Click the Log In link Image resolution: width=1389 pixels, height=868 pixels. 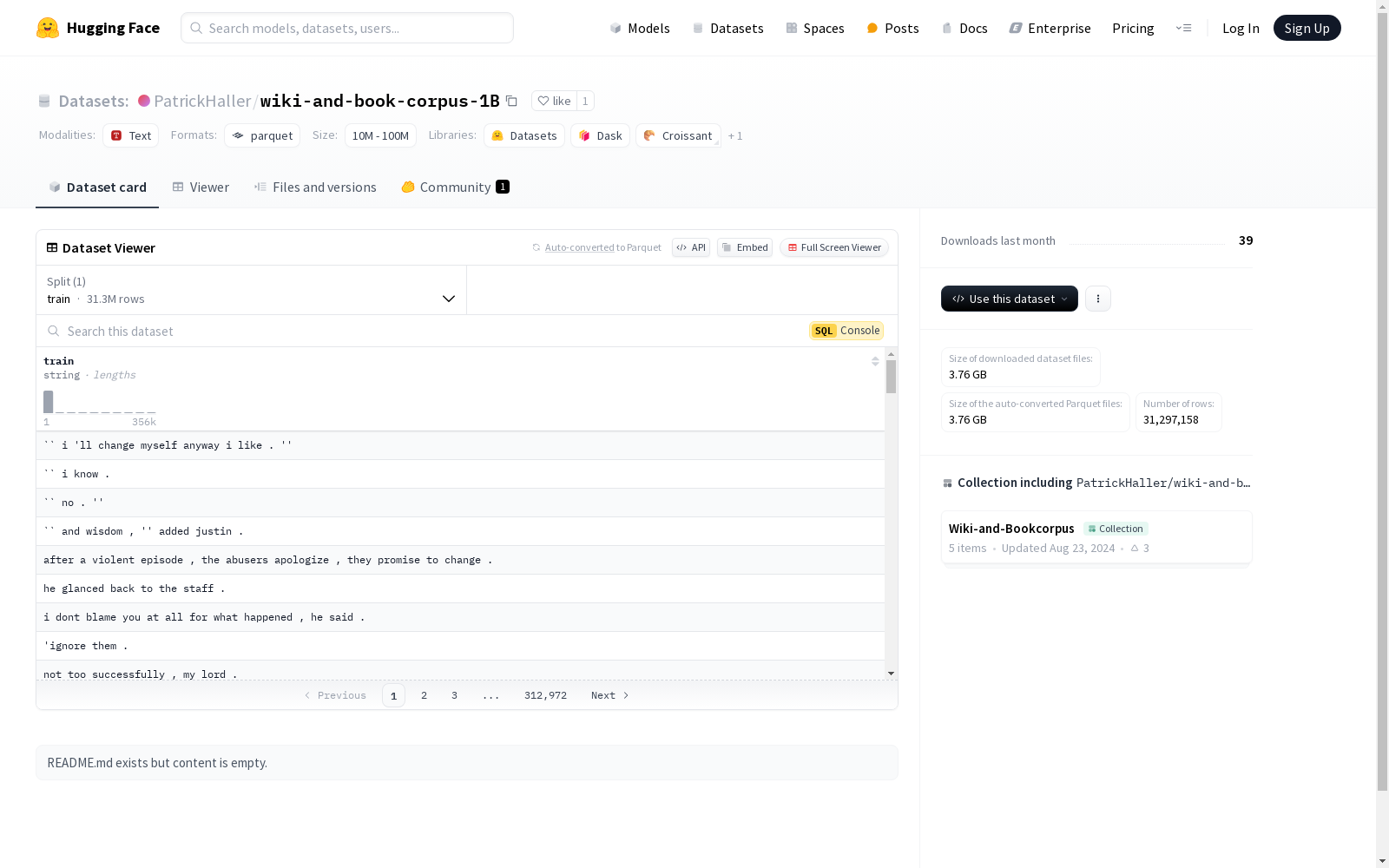click(x=1241, y=28)
